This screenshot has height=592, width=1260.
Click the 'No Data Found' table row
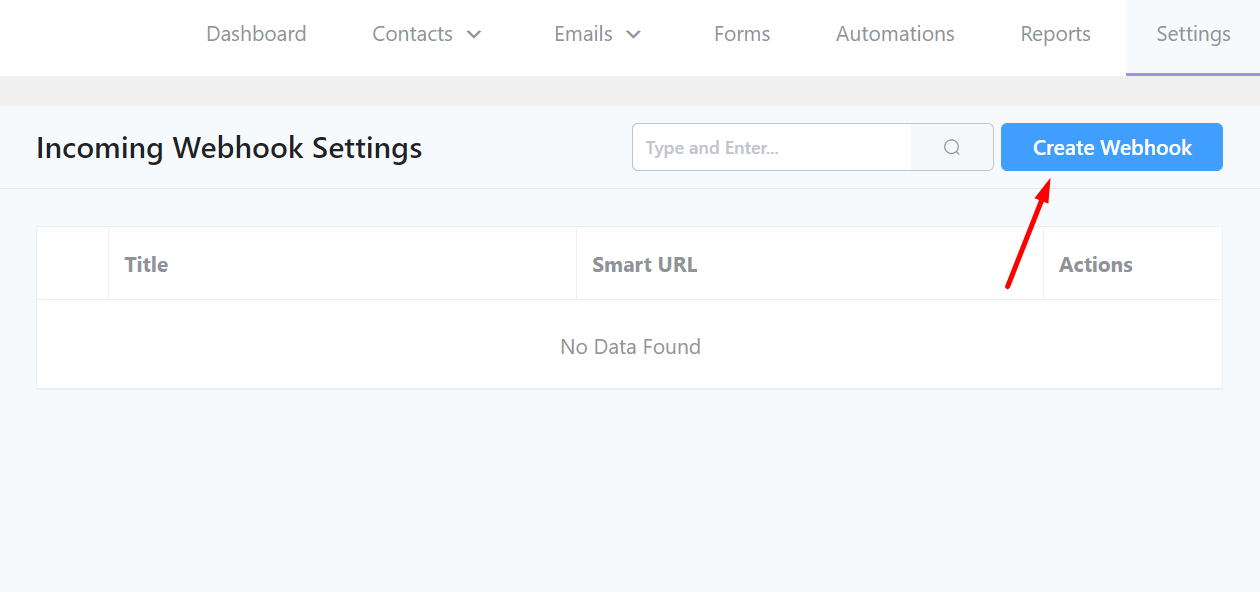coord(630,347)
